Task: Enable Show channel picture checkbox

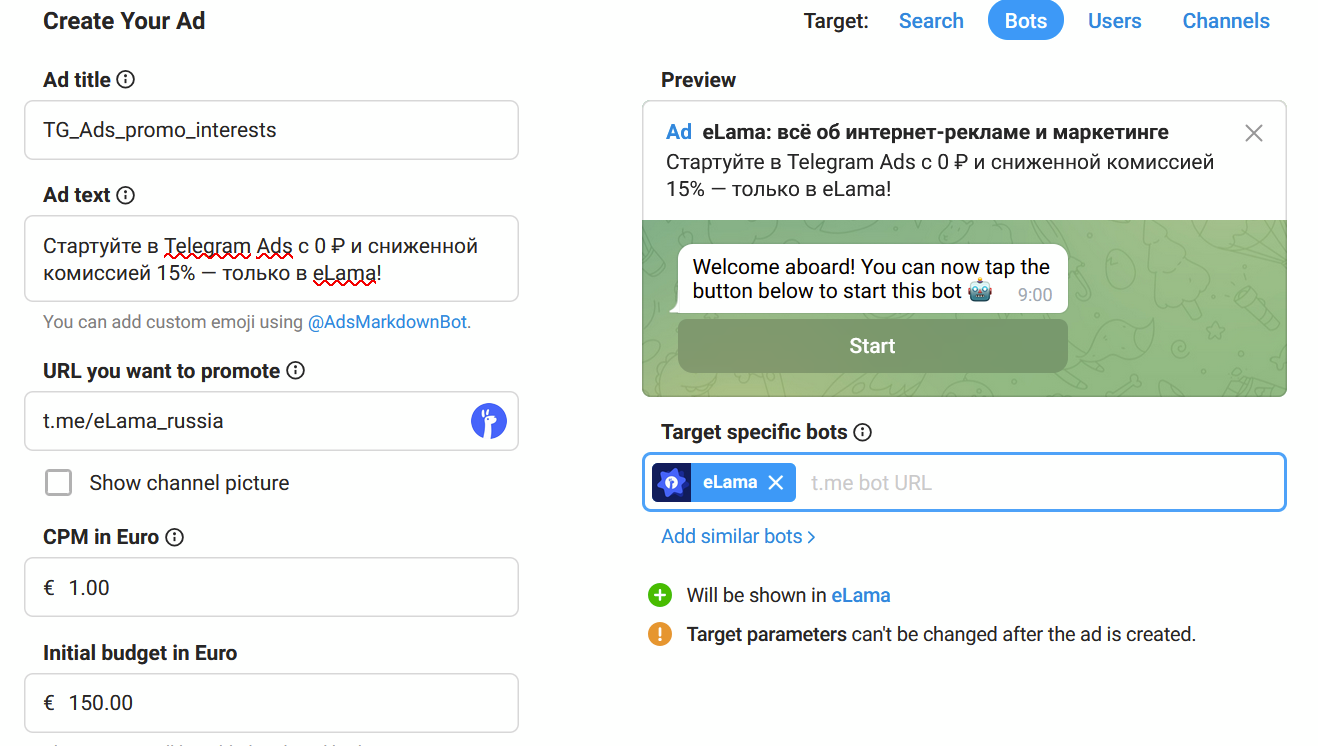Action: 59,483
